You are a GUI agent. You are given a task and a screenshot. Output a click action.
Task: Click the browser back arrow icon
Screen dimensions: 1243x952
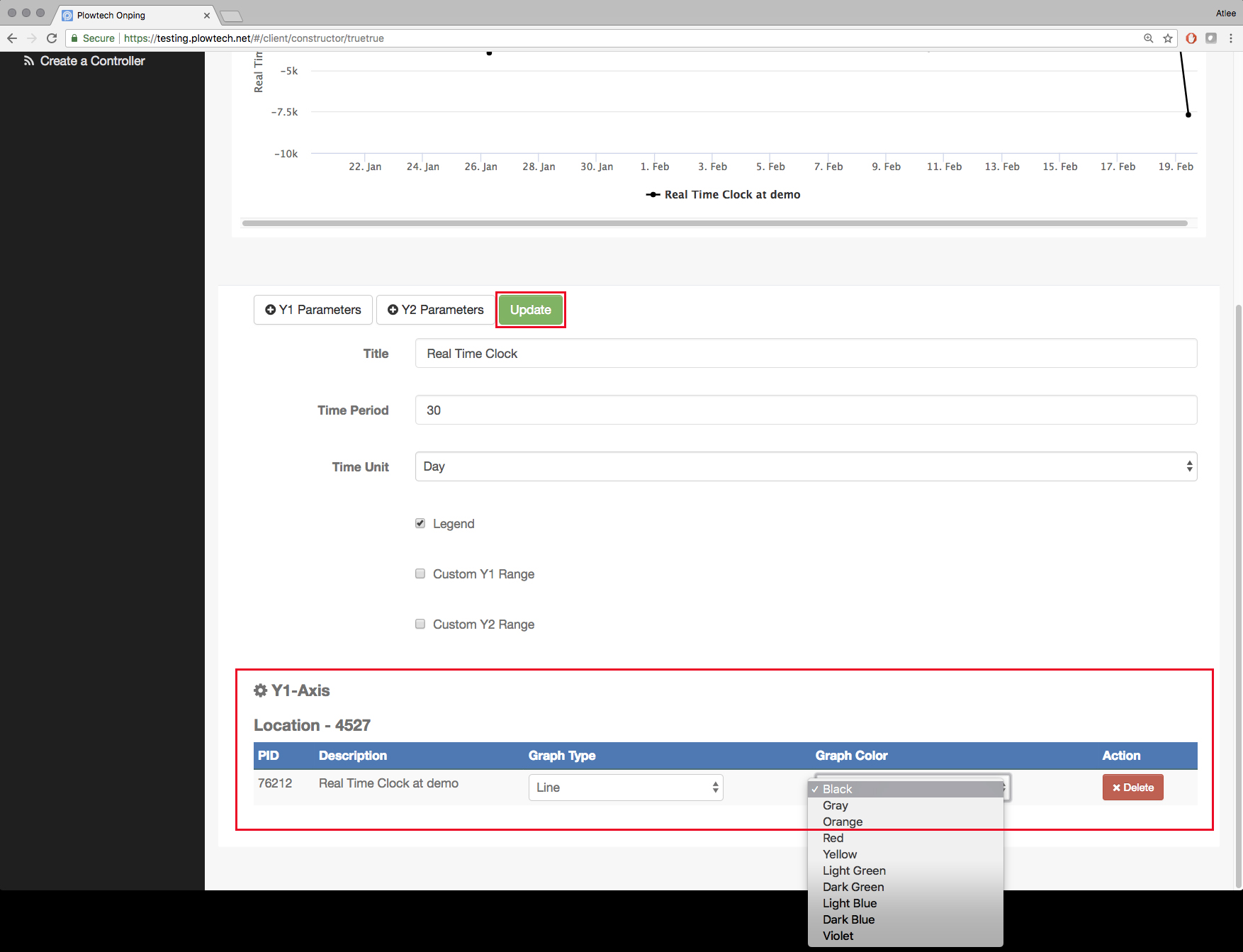[x=12, y=38]
